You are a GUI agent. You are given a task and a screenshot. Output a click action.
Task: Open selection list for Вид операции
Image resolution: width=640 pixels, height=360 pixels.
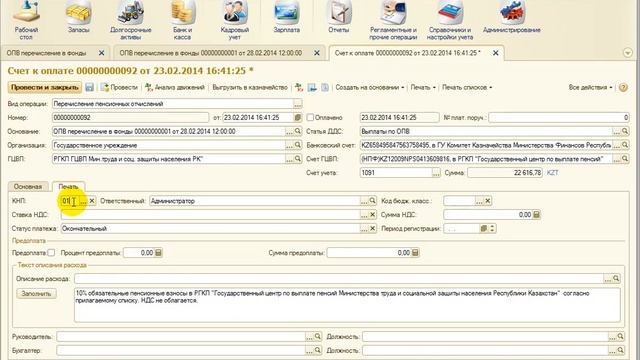click(x=298, y=104)
